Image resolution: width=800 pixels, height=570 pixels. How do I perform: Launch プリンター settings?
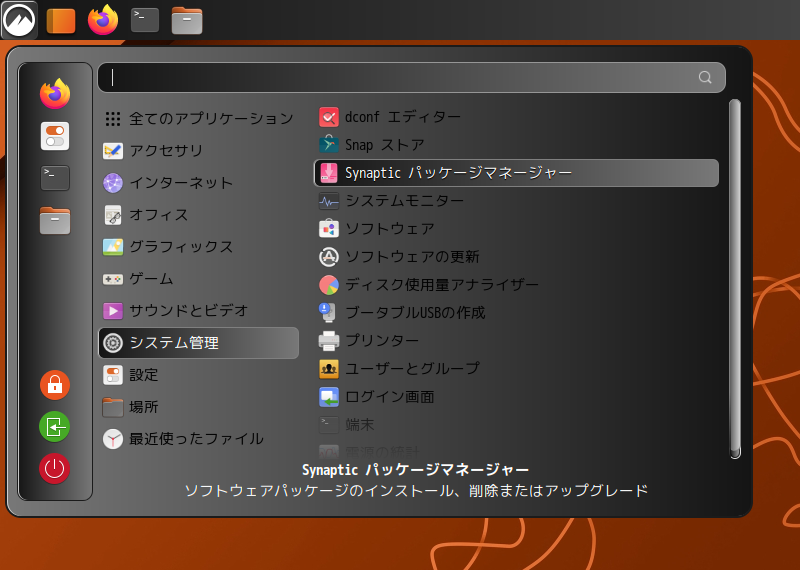pos(516,340)
